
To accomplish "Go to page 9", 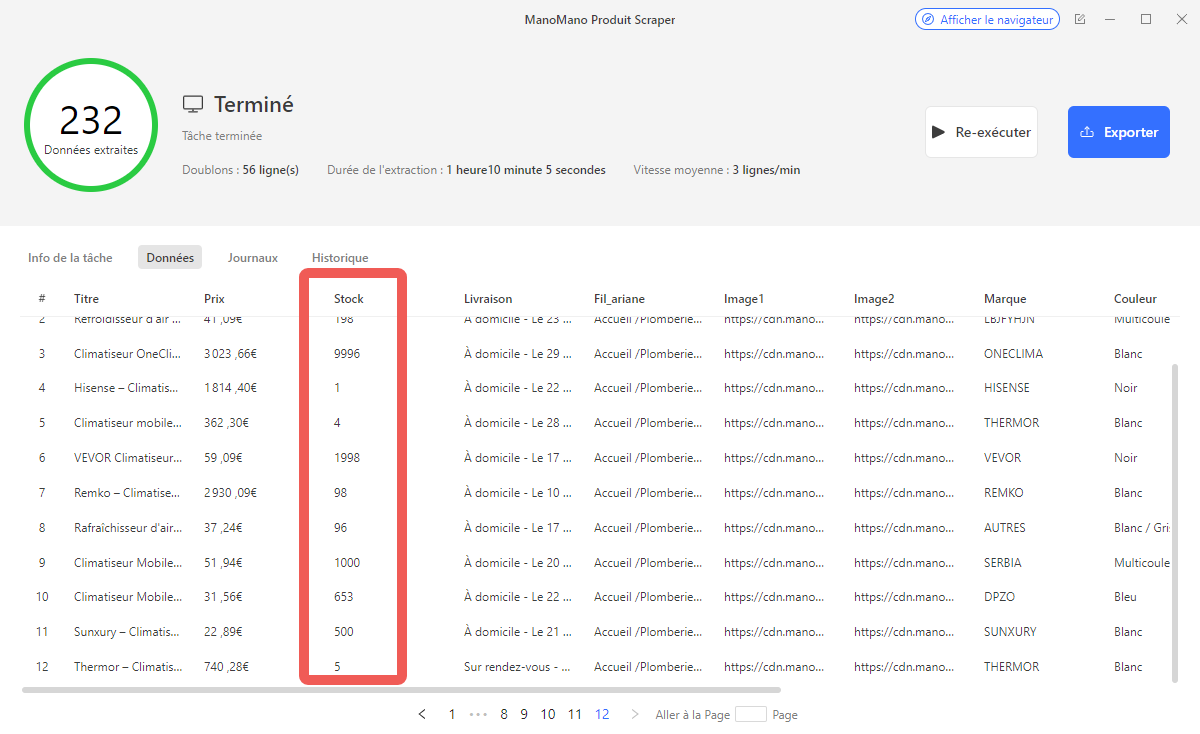I will pos(524,714).
